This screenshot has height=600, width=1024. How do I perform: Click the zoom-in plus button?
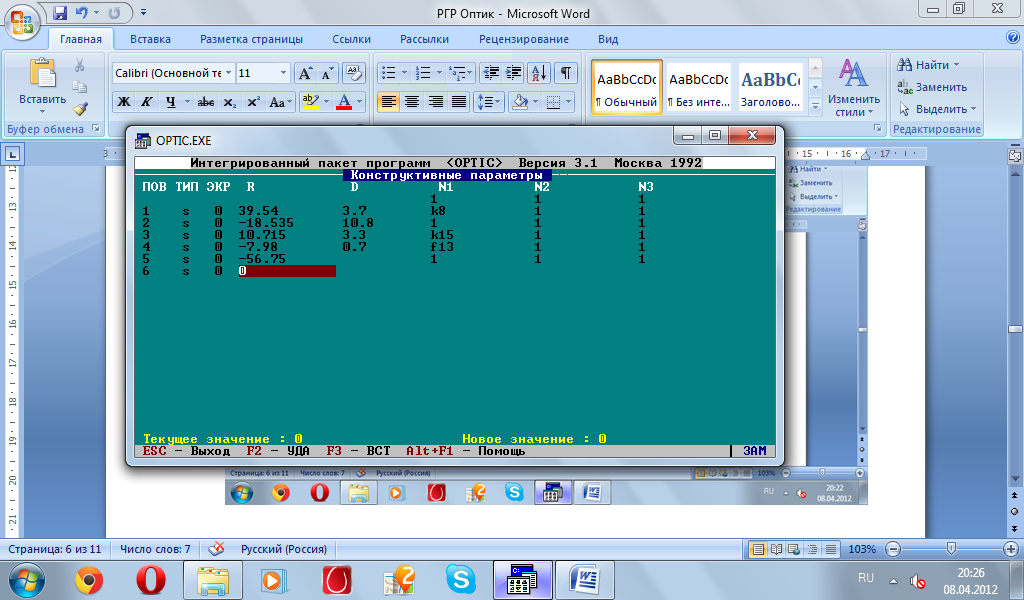tap(1012, 549)
